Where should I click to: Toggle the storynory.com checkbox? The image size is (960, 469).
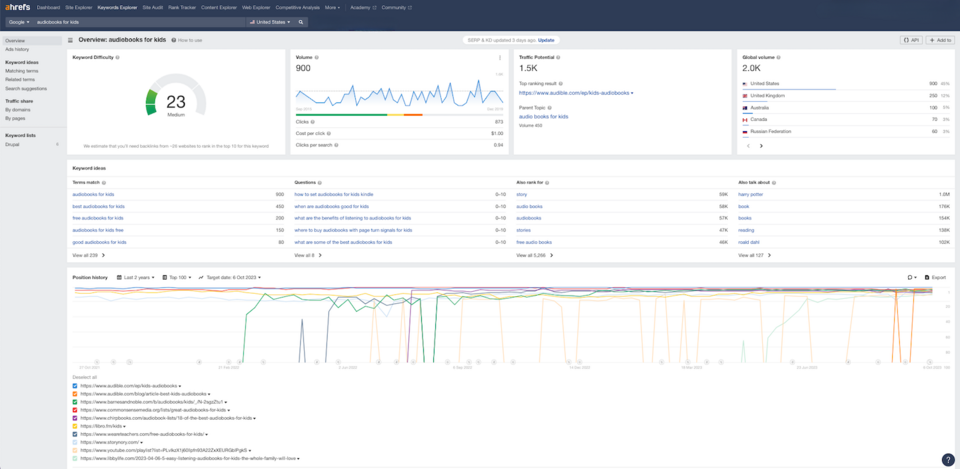pyautogui.click(x=75, y=441)
